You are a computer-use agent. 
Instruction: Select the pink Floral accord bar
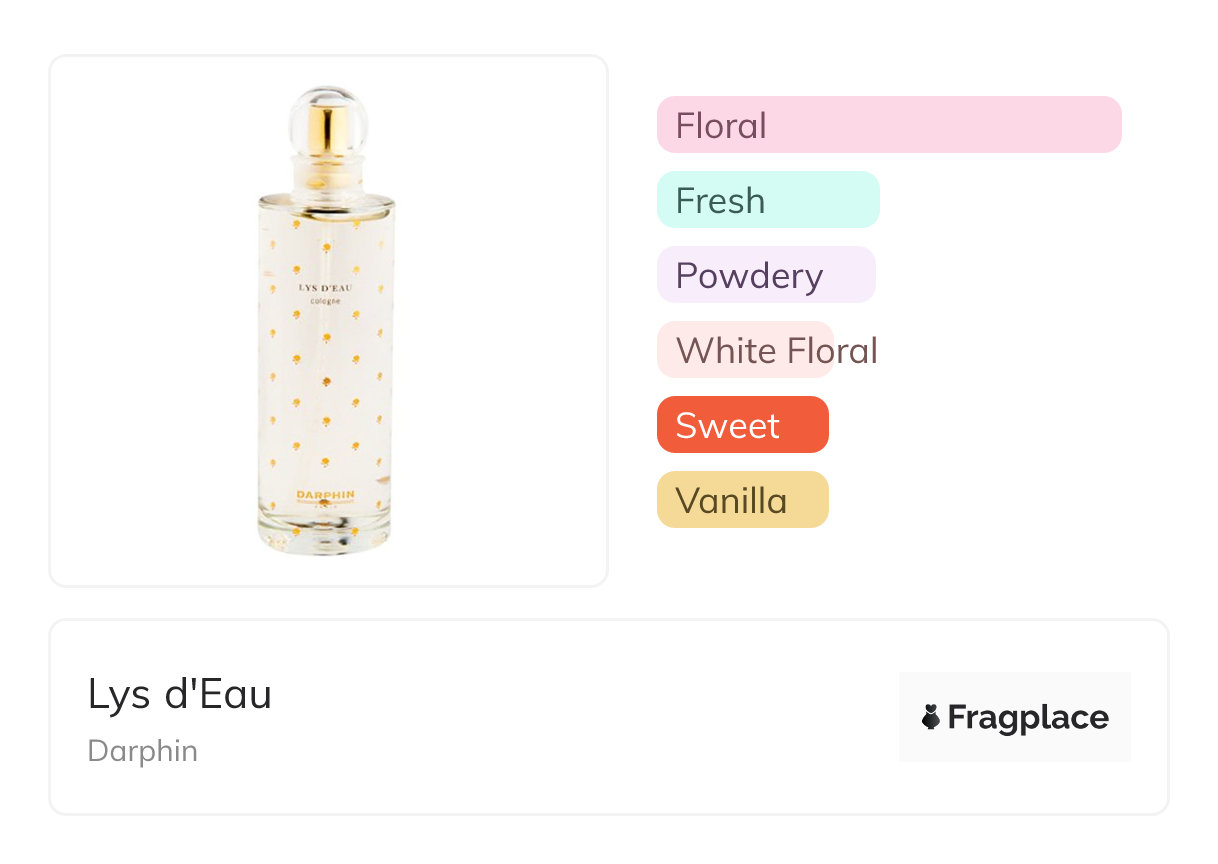(888, 125)
